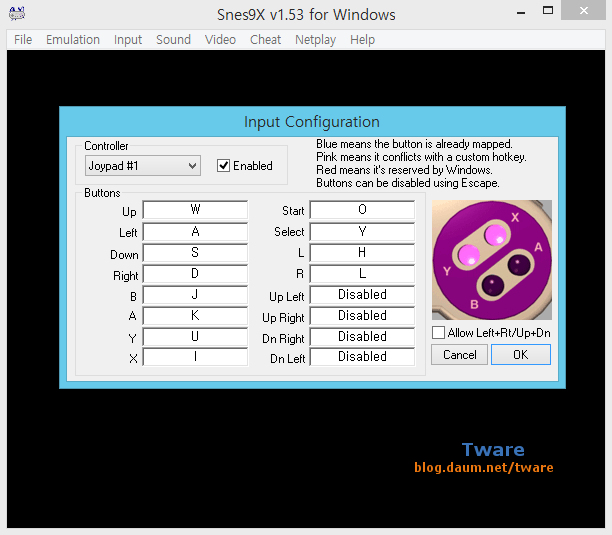Confirm with the OK button

(x=521, y=355)
